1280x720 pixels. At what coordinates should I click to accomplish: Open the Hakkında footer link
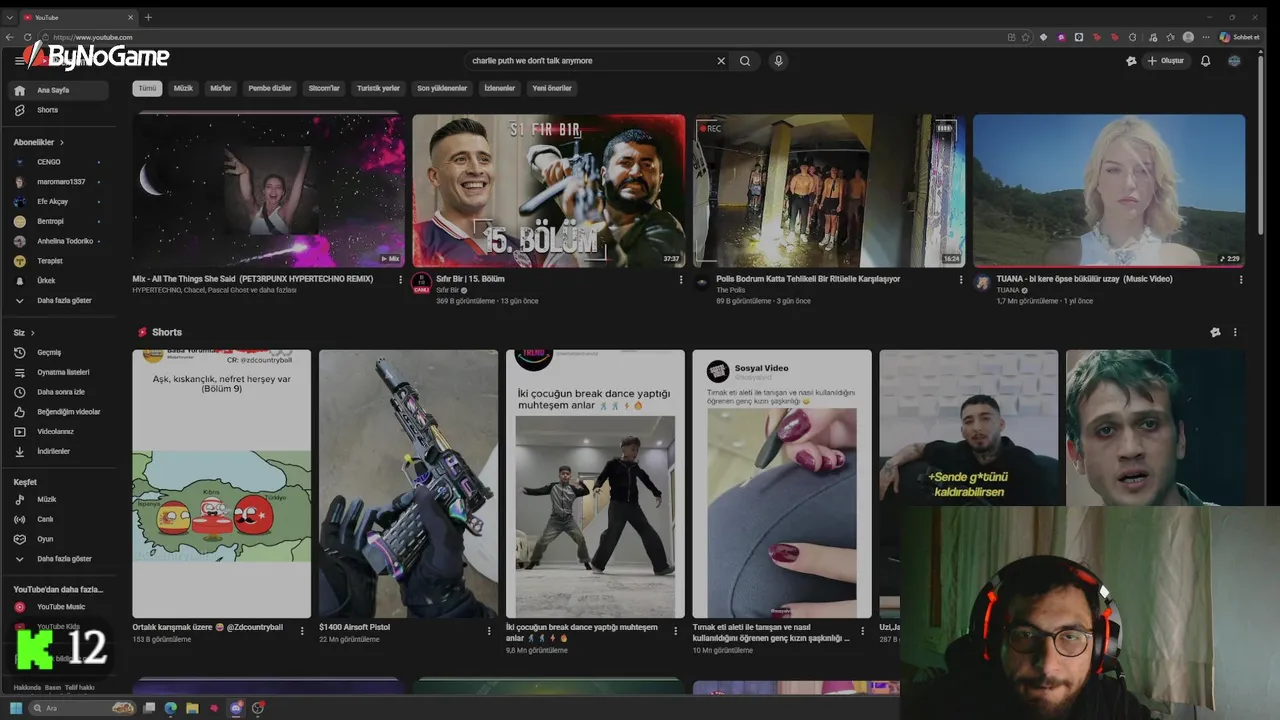click(x=27, y=688)
